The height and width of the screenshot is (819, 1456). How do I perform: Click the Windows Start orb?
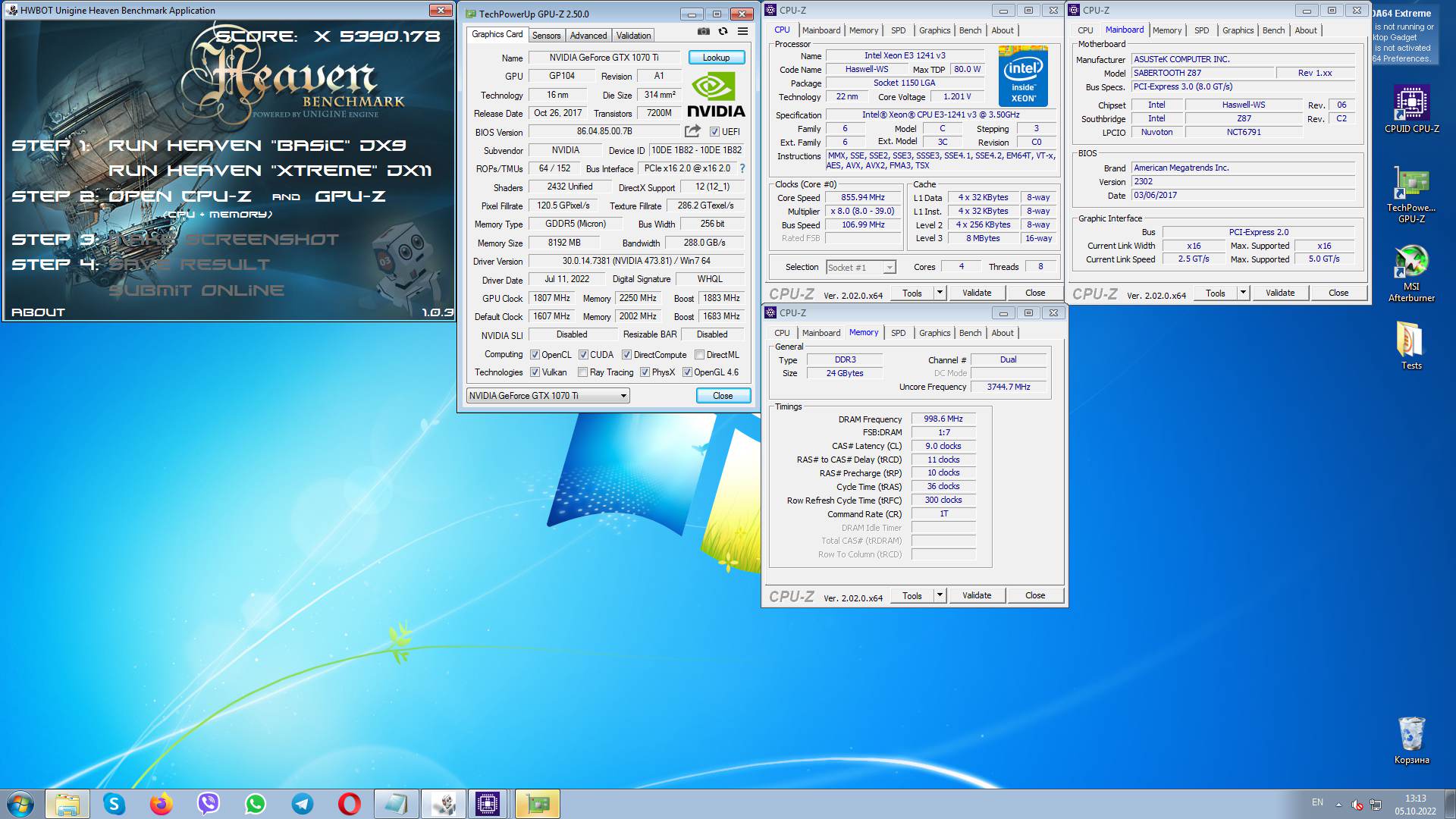click(x=20, y=804)
